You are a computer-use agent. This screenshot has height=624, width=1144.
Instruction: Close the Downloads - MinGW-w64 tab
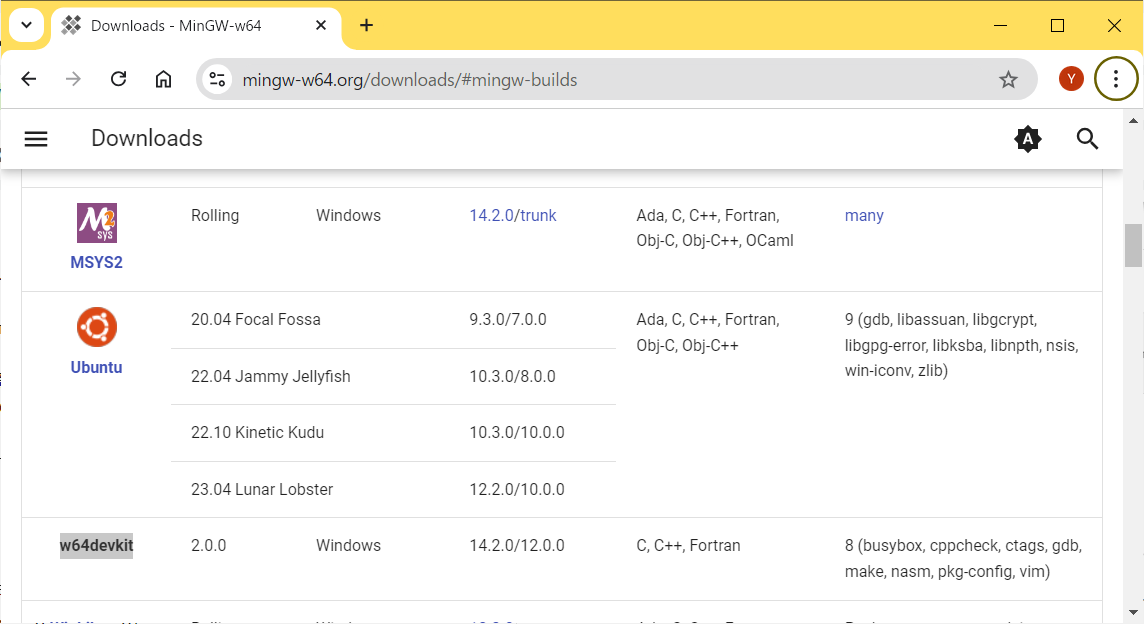321,26
